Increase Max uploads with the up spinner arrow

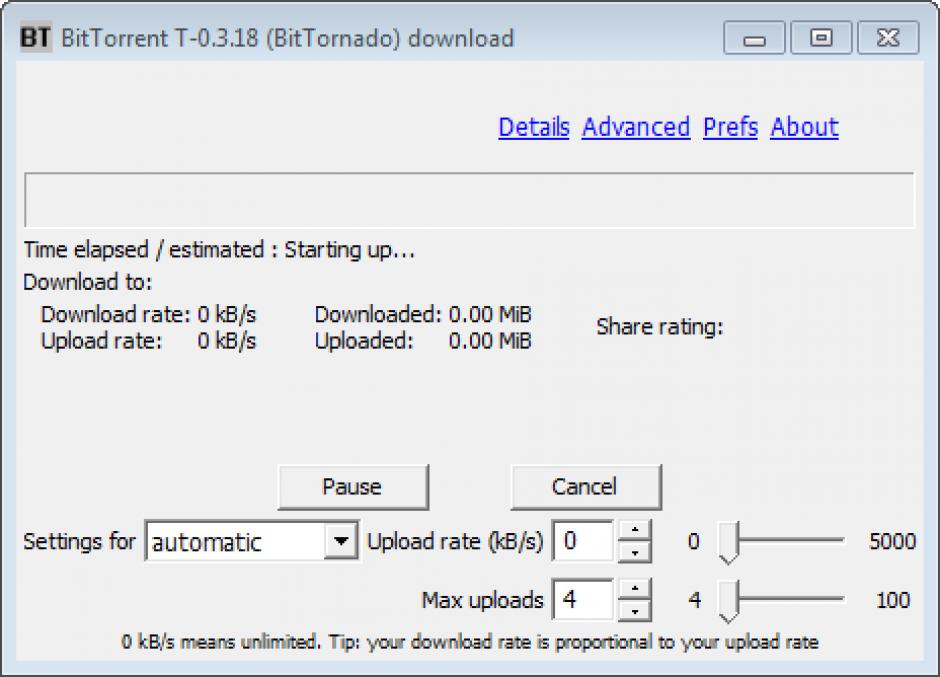tap(634, 589)
